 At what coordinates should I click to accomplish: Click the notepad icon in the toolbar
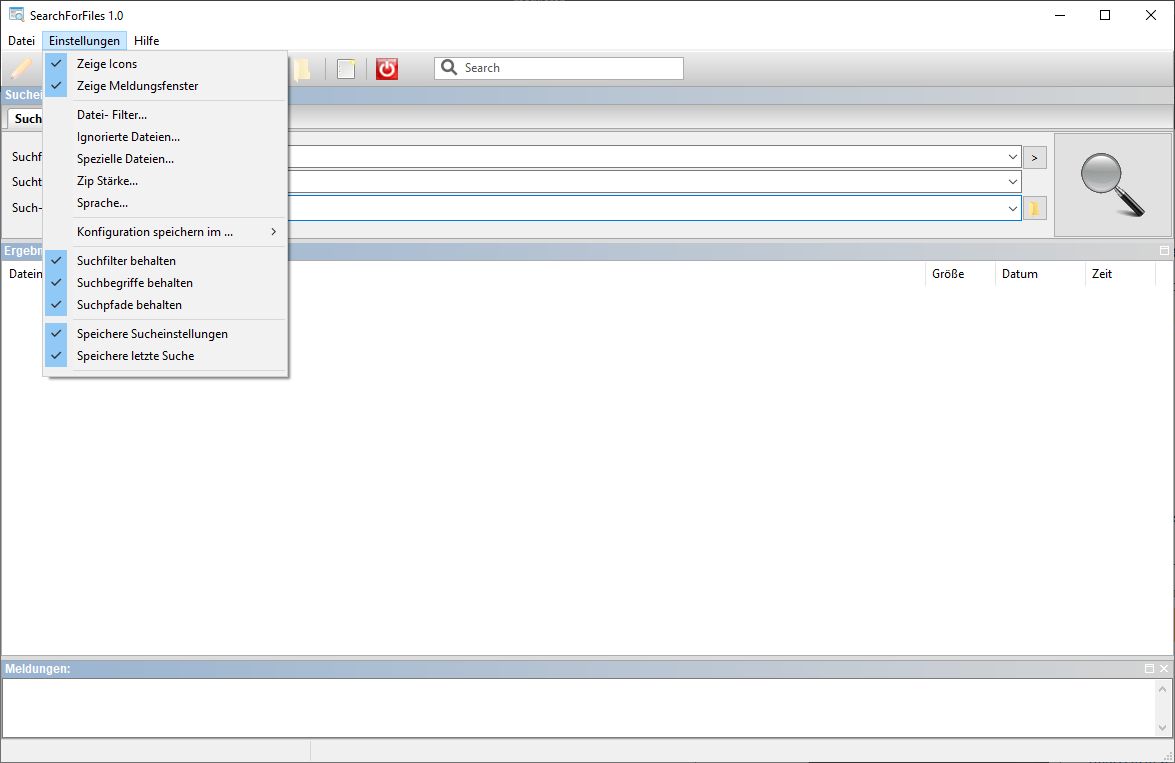coord(346,68)
